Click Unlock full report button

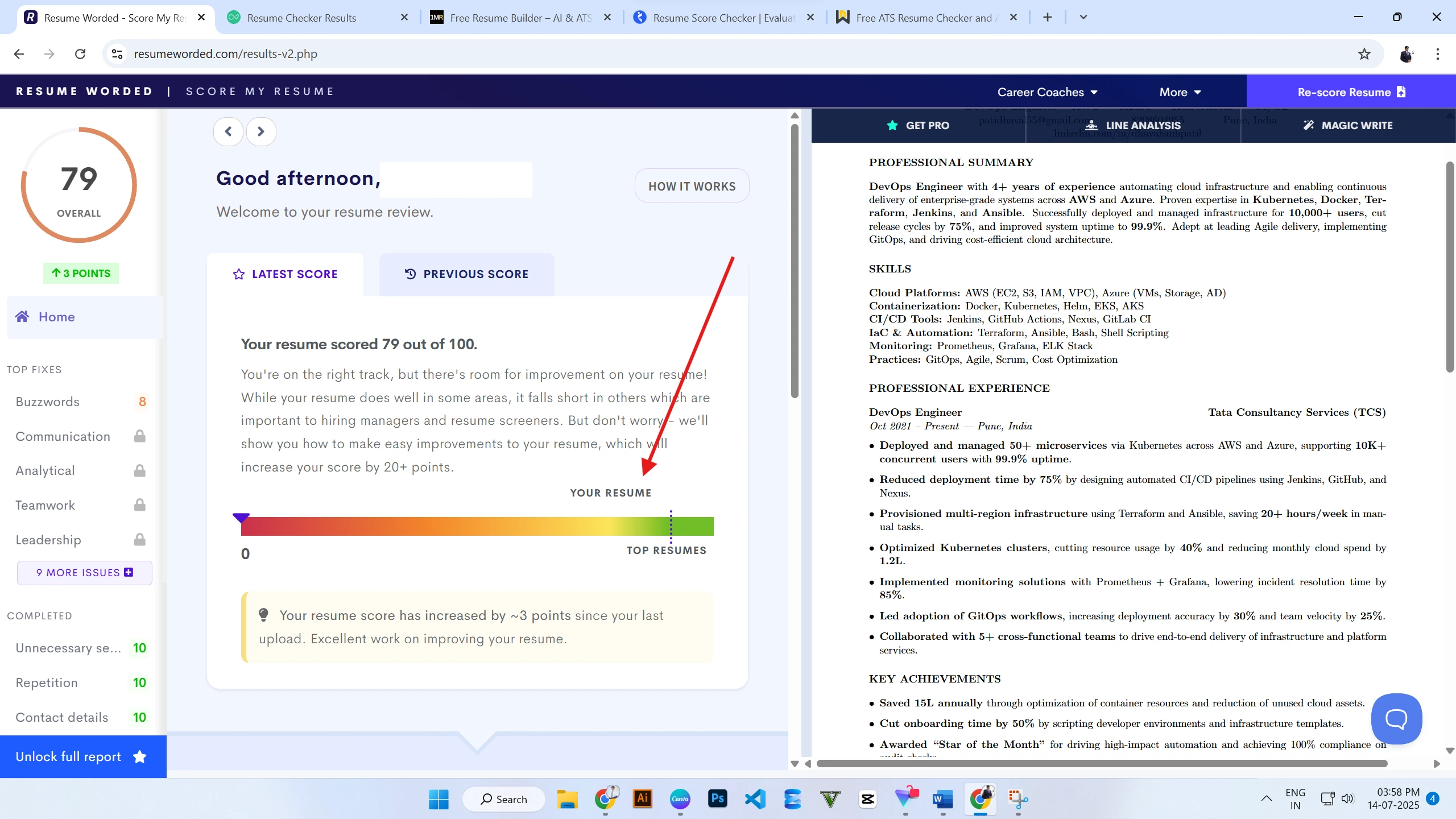point(83,756)
